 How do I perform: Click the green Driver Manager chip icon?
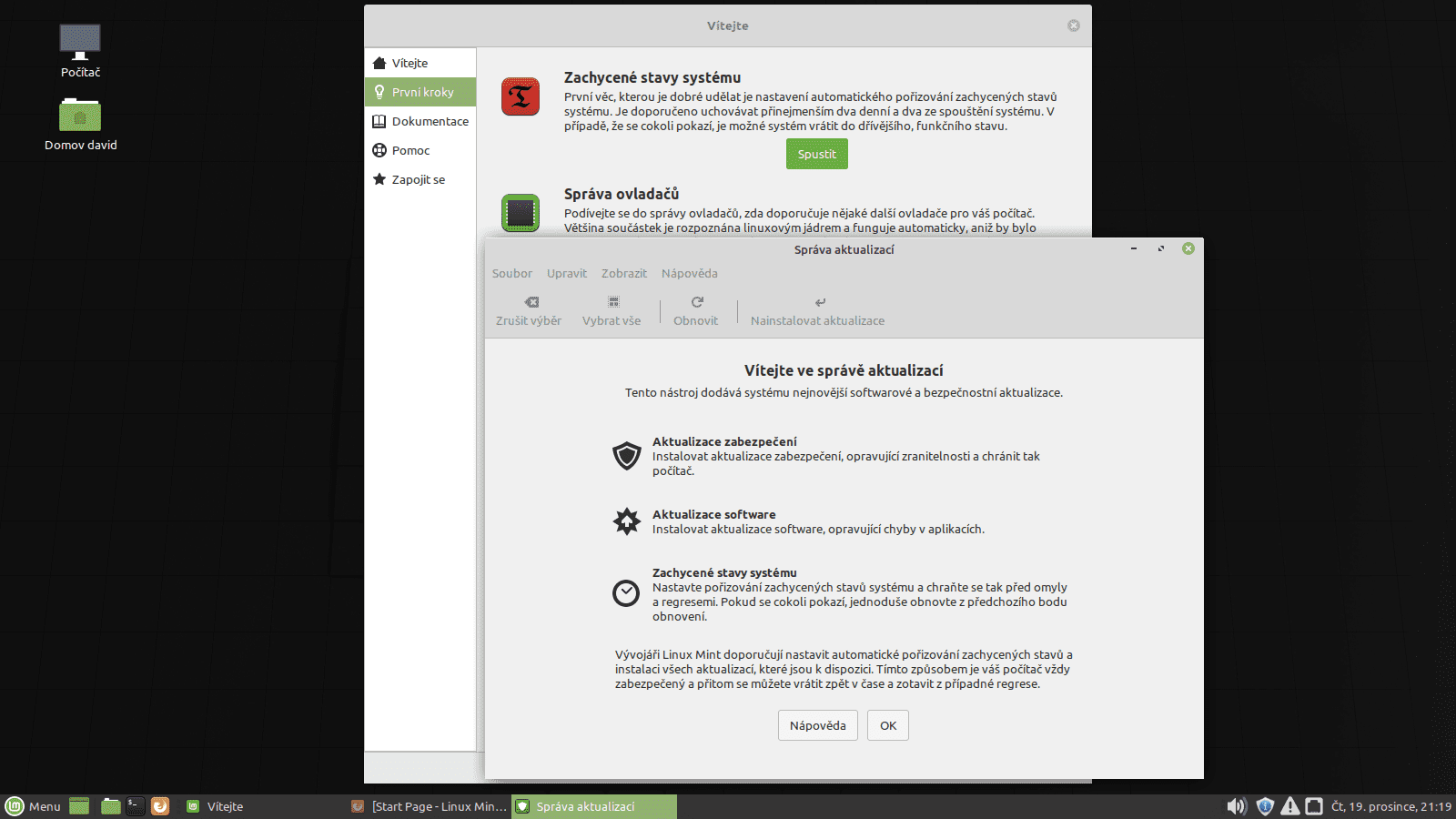520,212
